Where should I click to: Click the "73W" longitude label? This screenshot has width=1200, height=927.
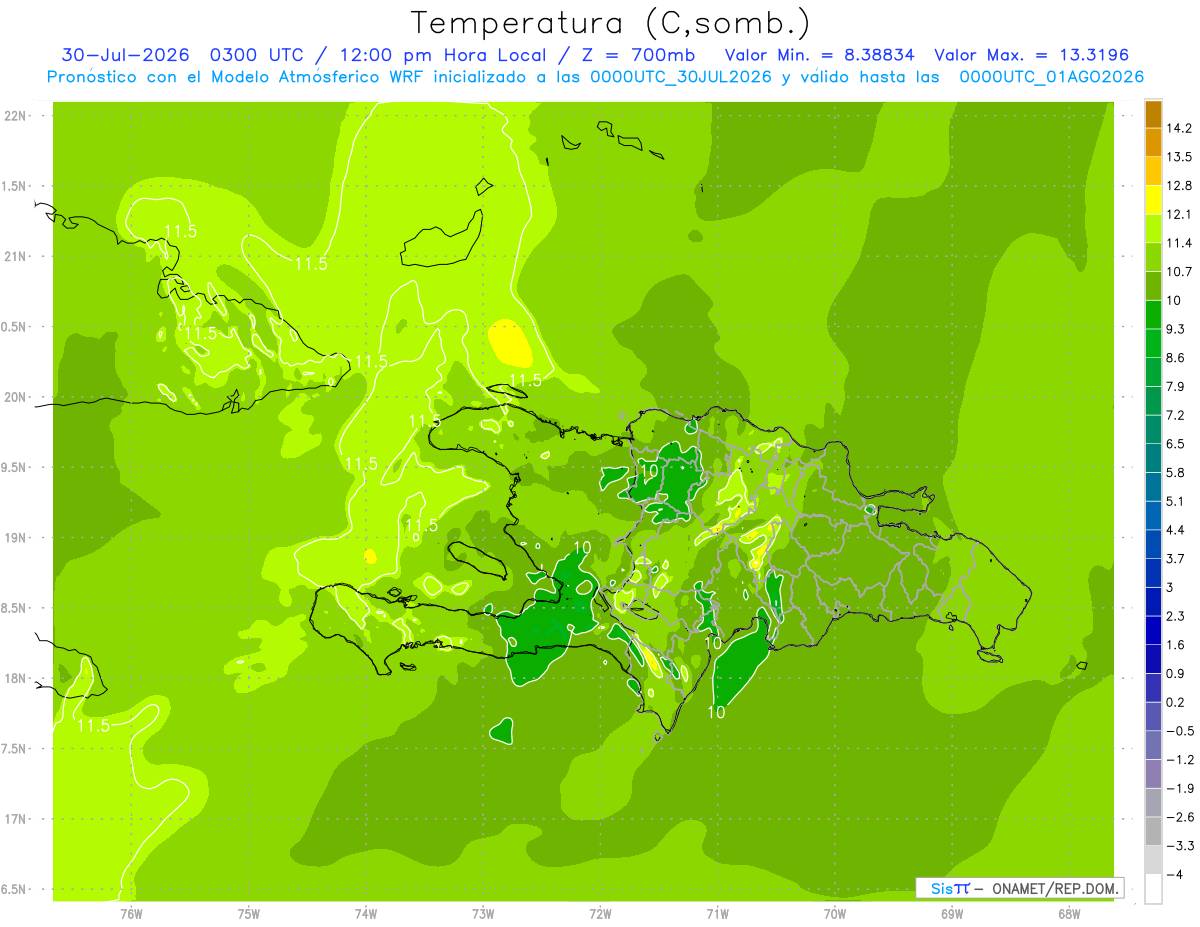coord(483,914)
